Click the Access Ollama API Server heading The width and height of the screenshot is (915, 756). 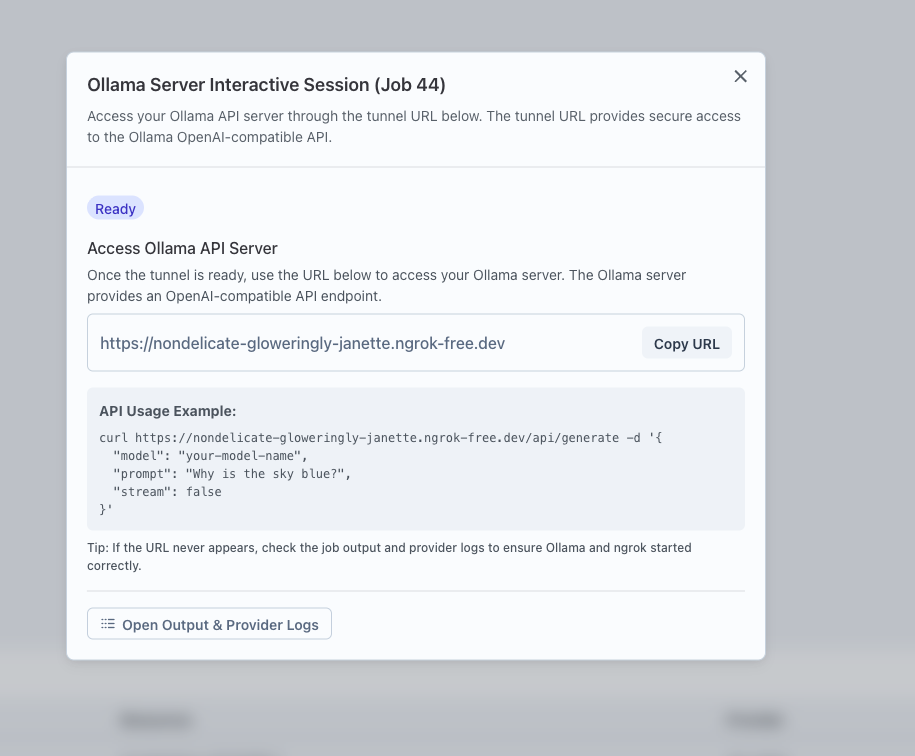182,248
